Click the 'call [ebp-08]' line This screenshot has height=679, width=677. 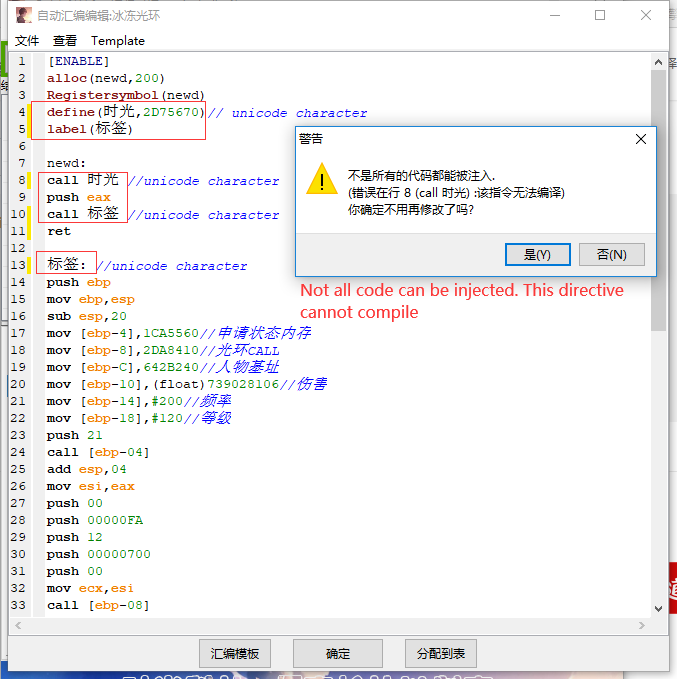point(98,605)
